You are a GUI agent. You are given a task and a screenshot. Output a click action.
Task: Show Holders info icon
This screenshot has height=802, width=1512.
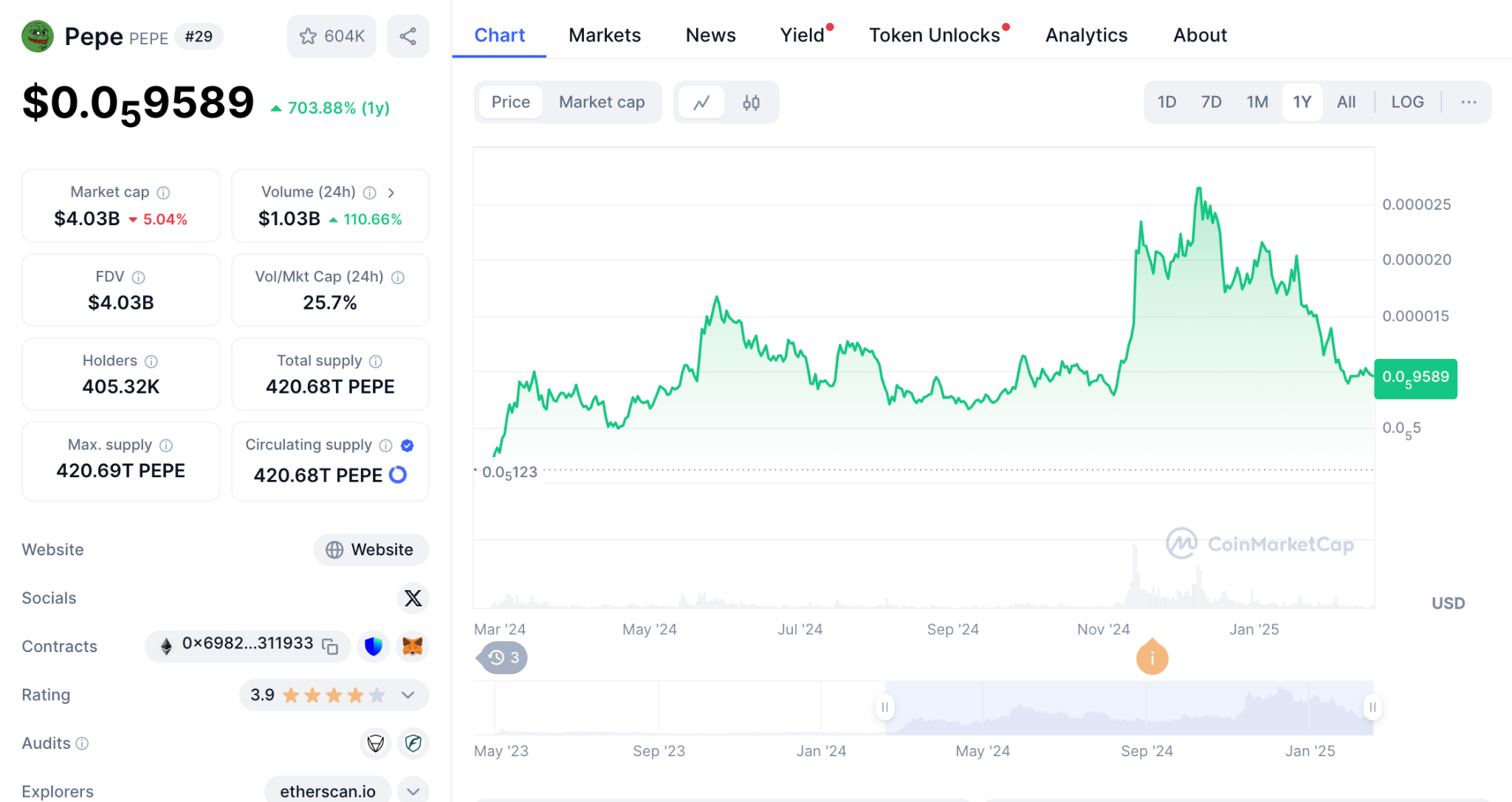coord(151,362)
